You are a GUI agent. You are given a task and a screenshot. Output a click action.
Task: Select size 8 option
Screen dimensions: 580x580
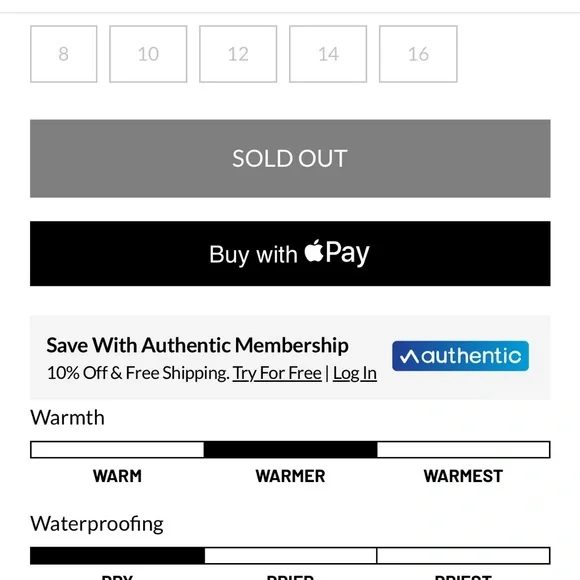click(64, 54)
